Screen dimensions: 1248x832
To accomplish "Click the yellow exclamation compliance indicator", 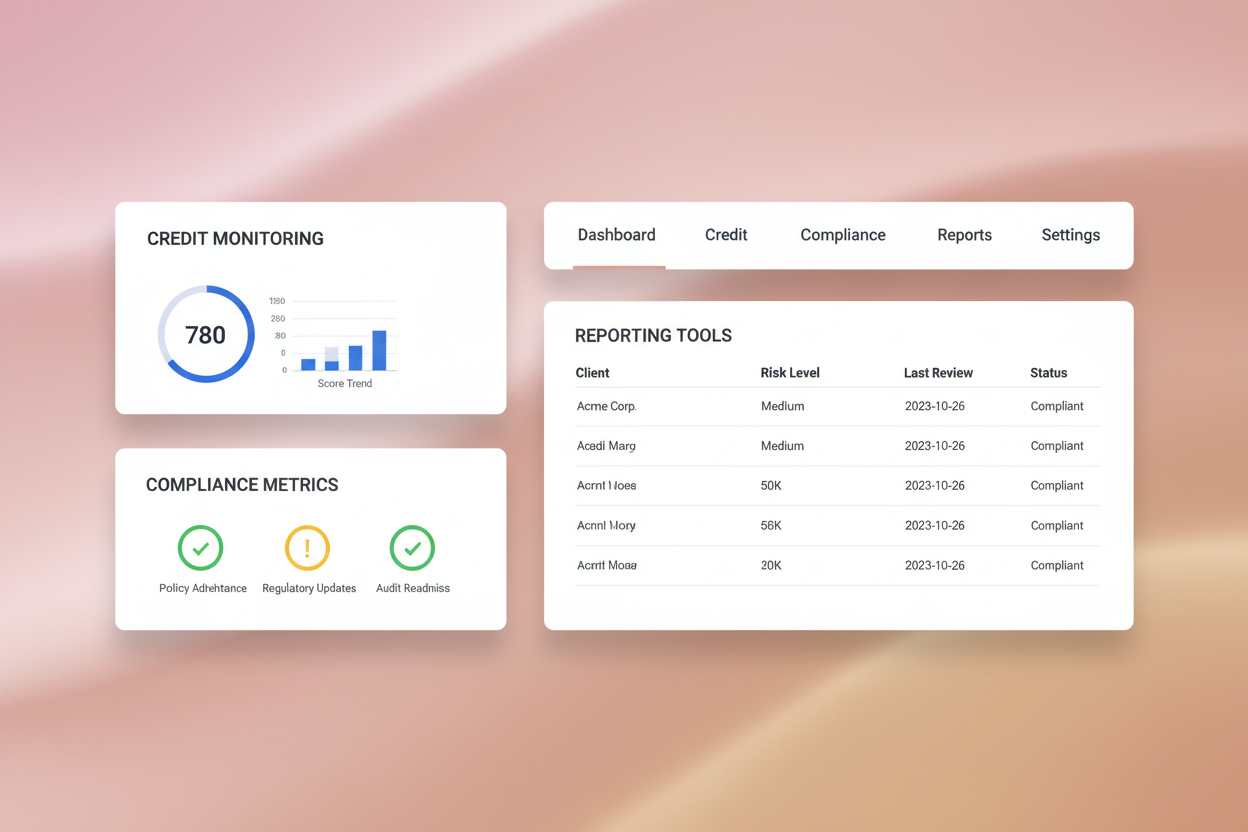I will click(x=307, y=548).
